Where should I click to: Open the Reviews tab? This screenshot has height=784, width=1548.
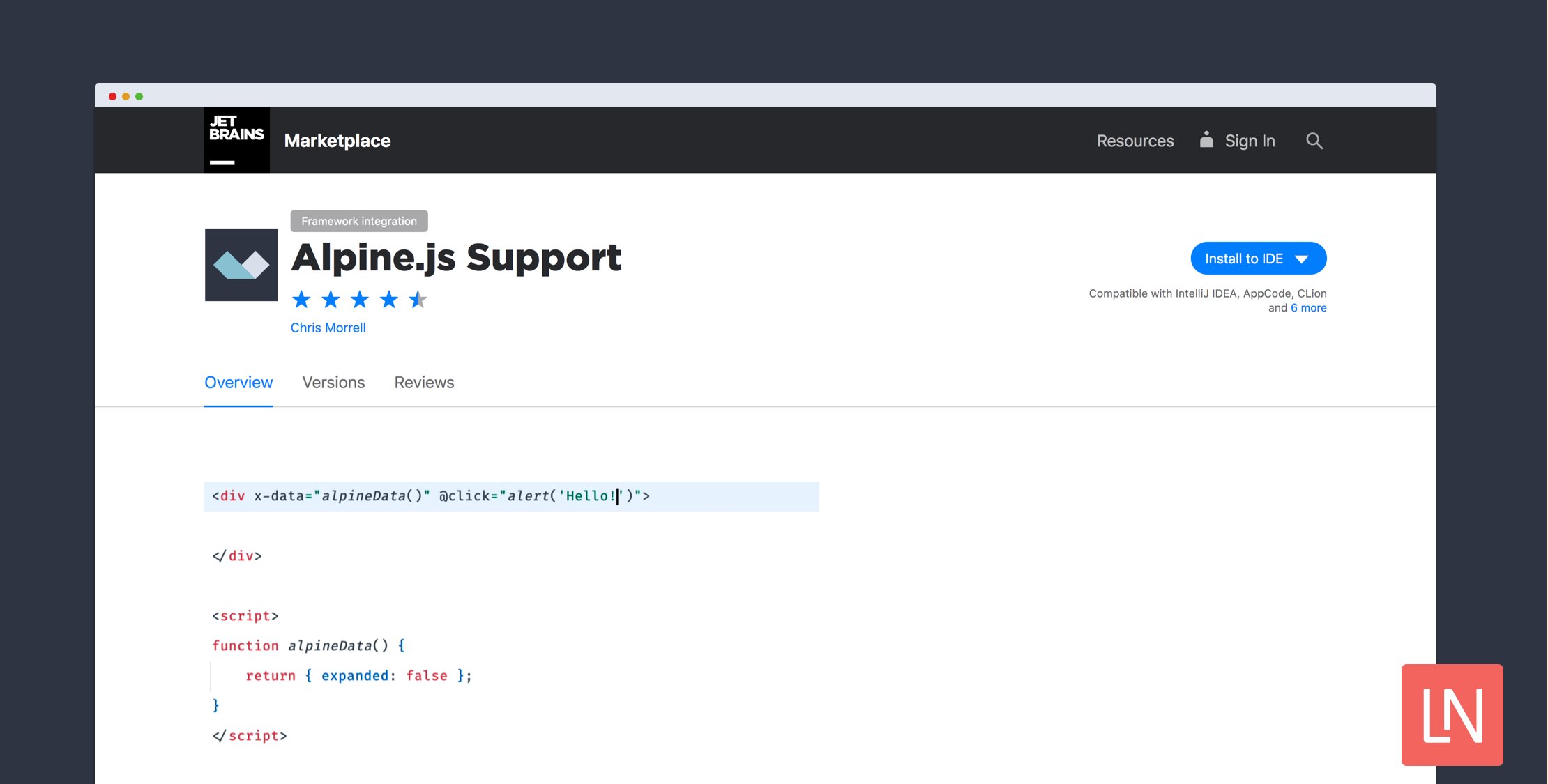click(424, 383)
